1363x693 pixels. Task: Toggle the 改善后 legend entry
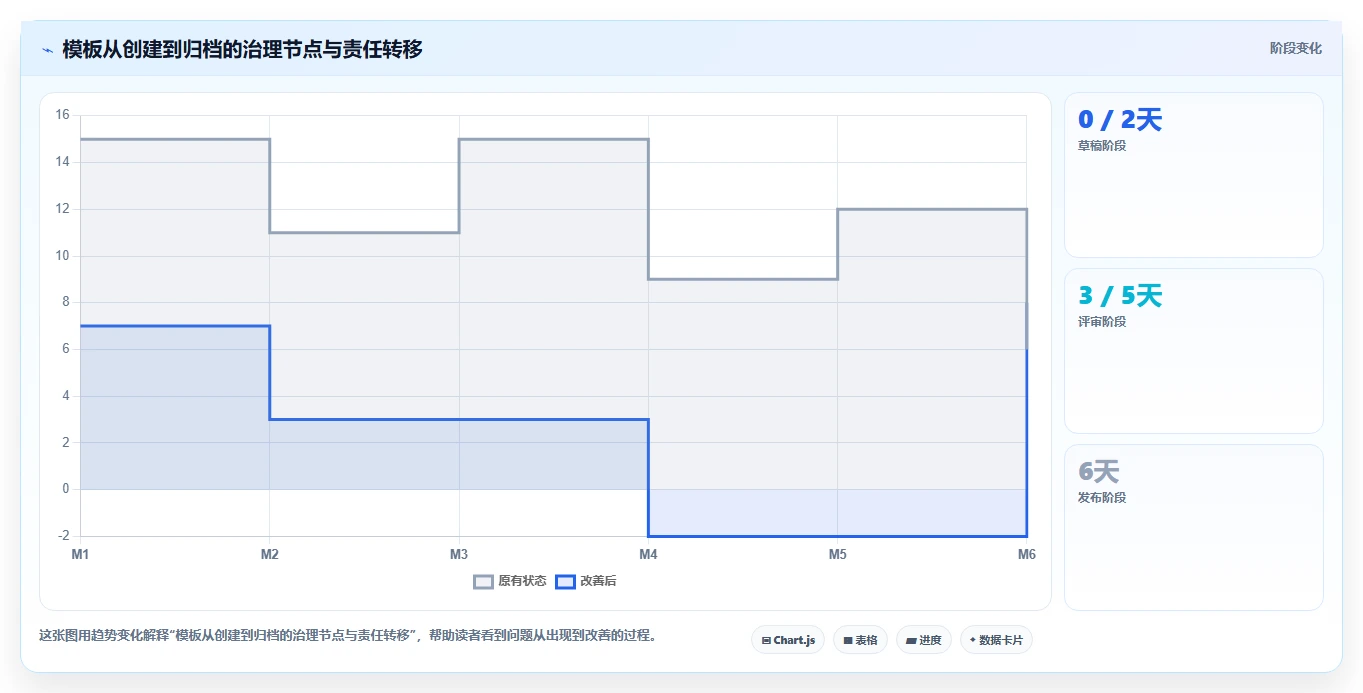coord(586,581)
